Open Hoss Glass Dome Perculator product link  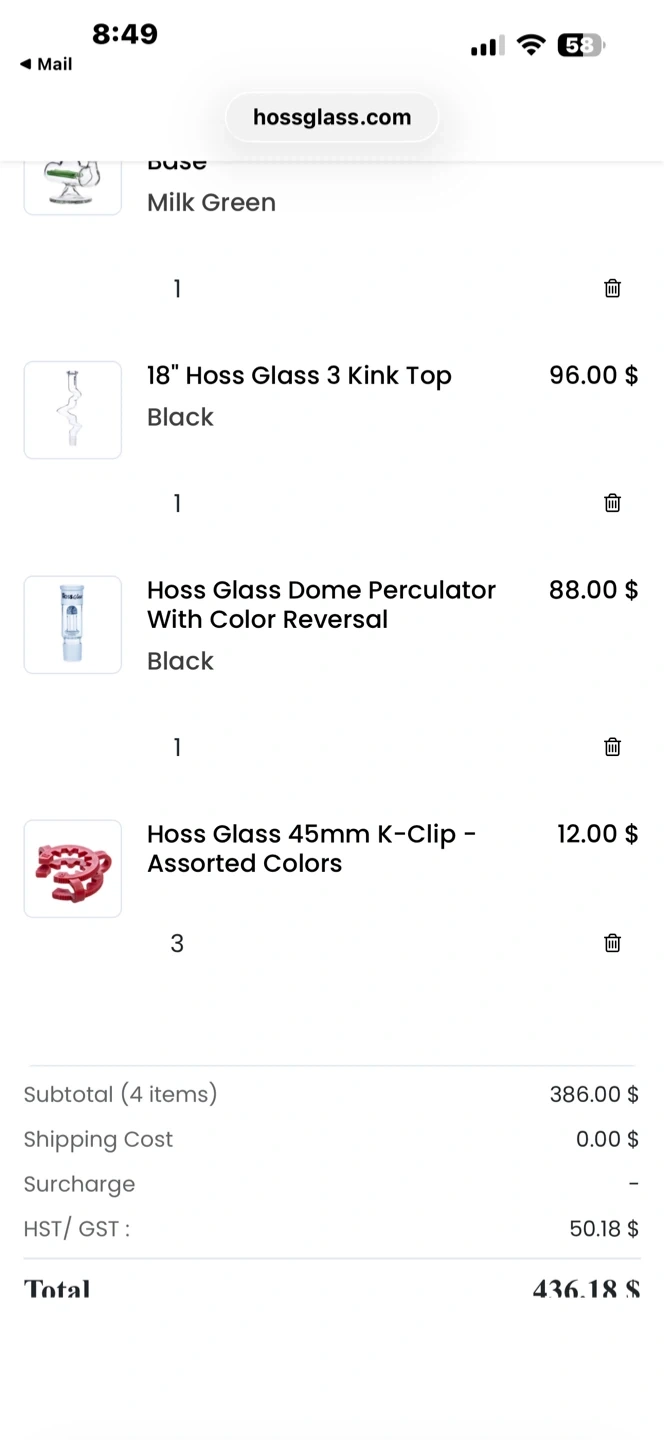click(x=321, y=605)
